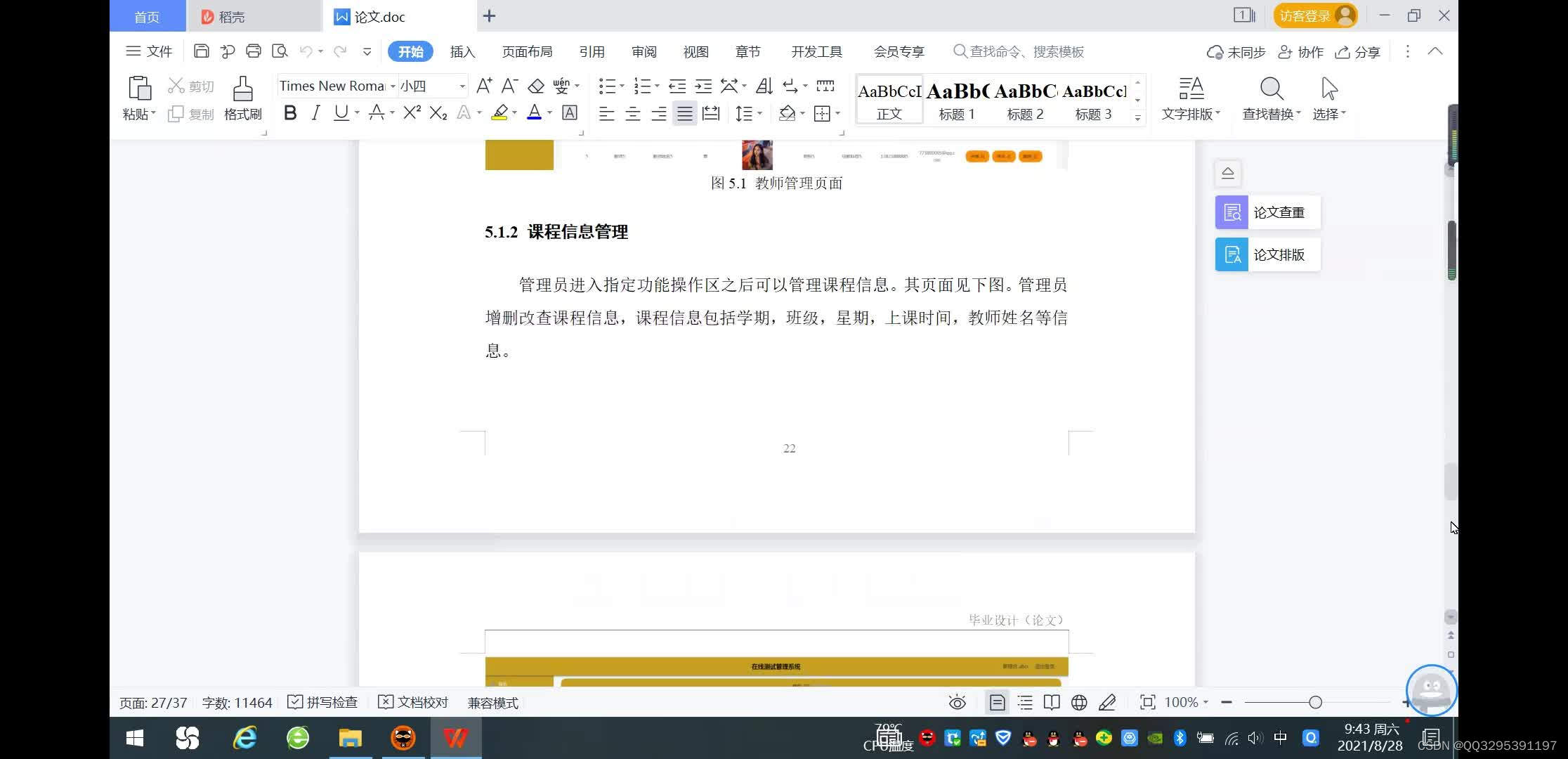This screenshot has width=1568, height=759.
Task: Toggle Underline formatting
Action: [x=341, y=112]
